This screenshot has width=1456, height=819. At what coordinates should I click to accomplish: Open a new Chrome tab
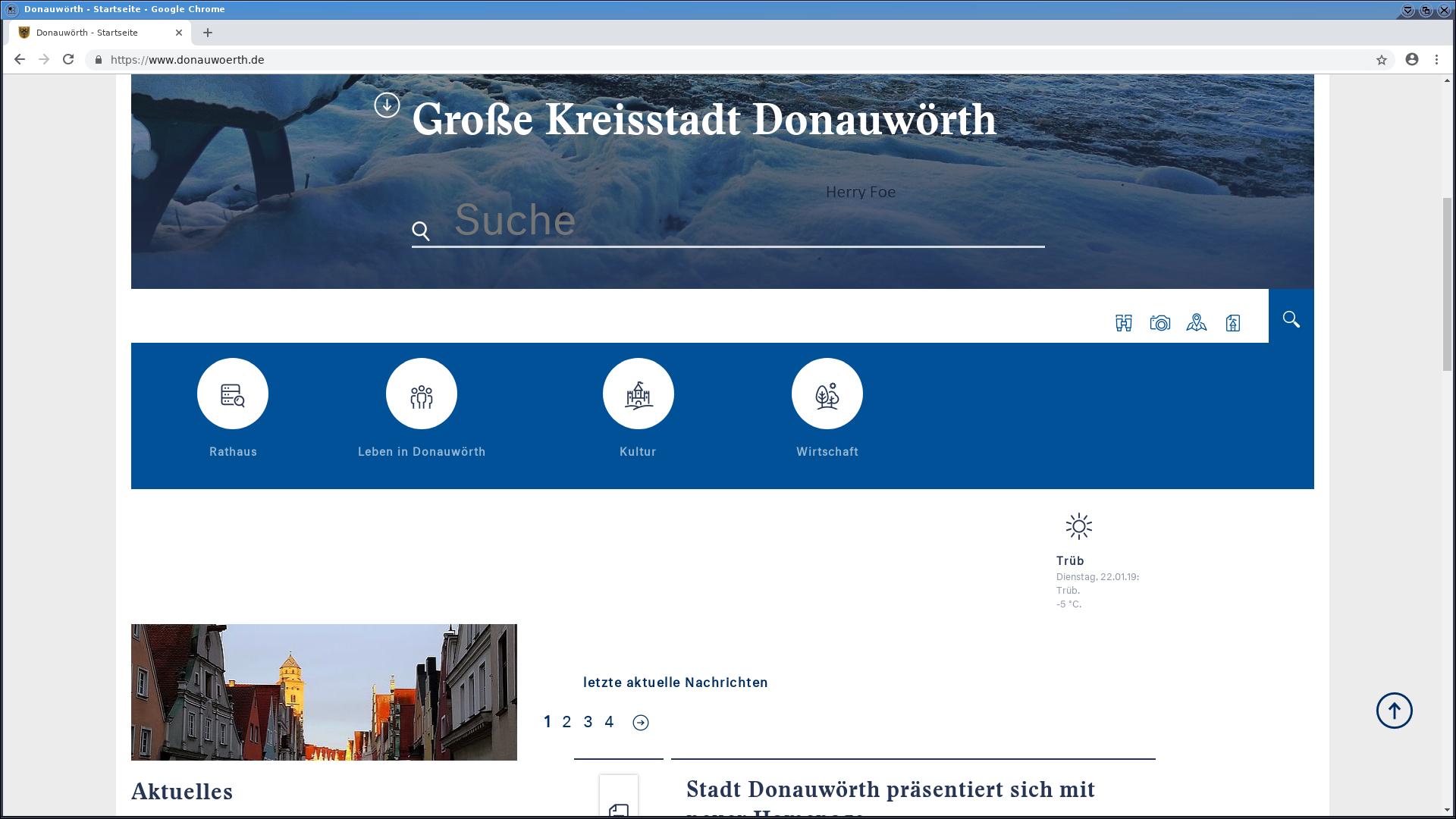[208, 33]
